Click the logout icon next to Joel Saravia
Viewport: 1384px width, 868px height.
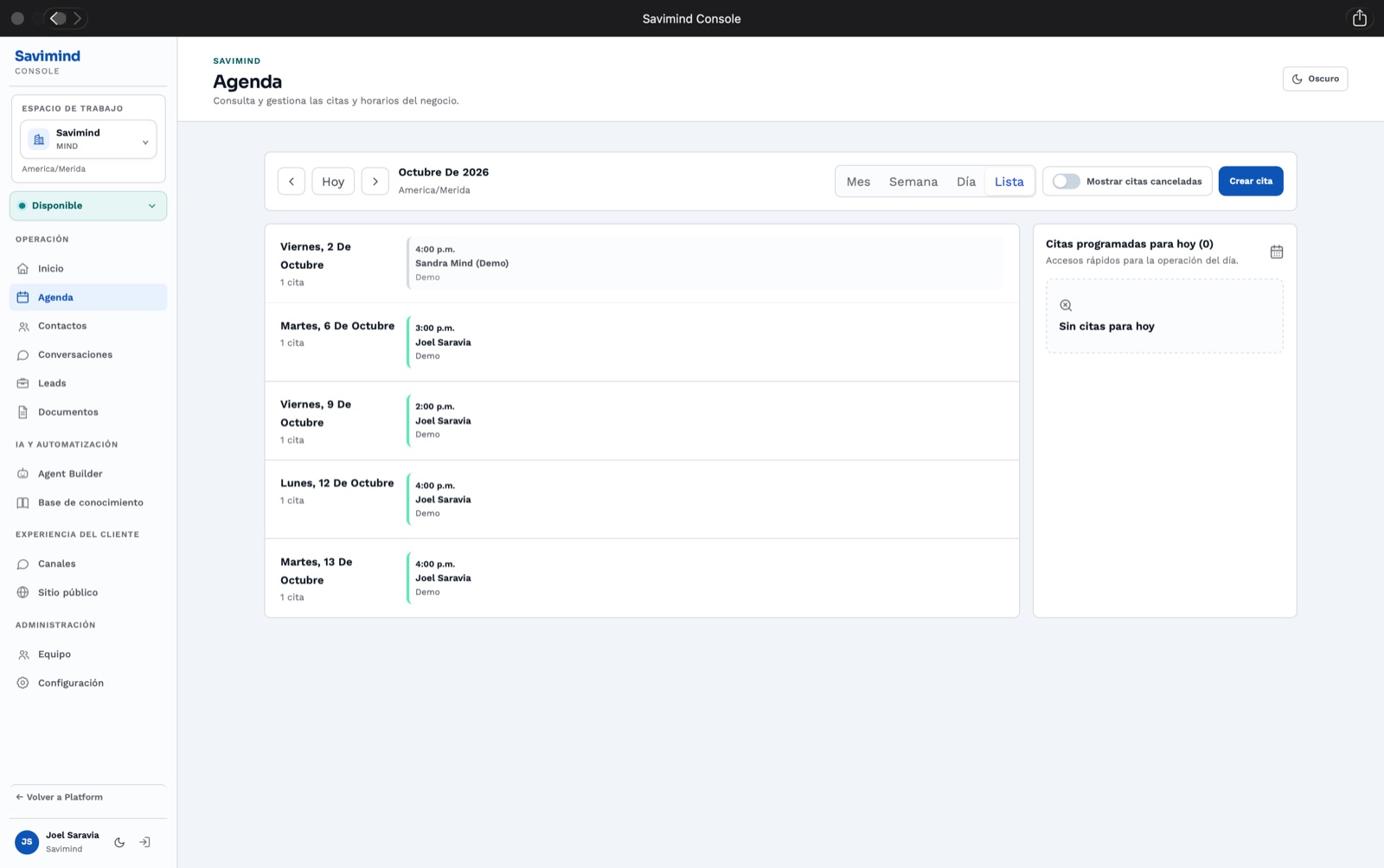(x=145, y=842)
